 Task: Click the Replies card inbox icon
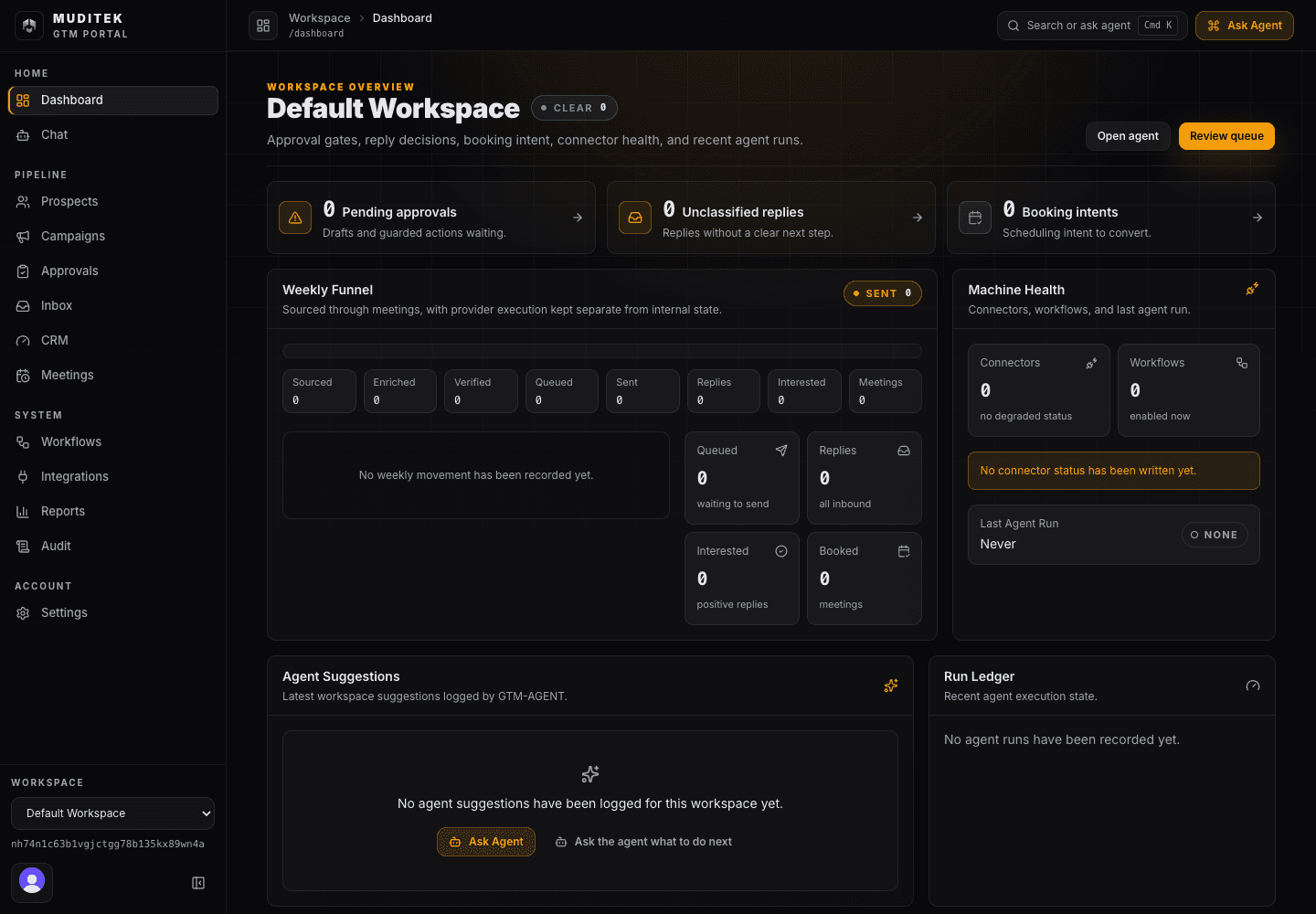[904, 451]
